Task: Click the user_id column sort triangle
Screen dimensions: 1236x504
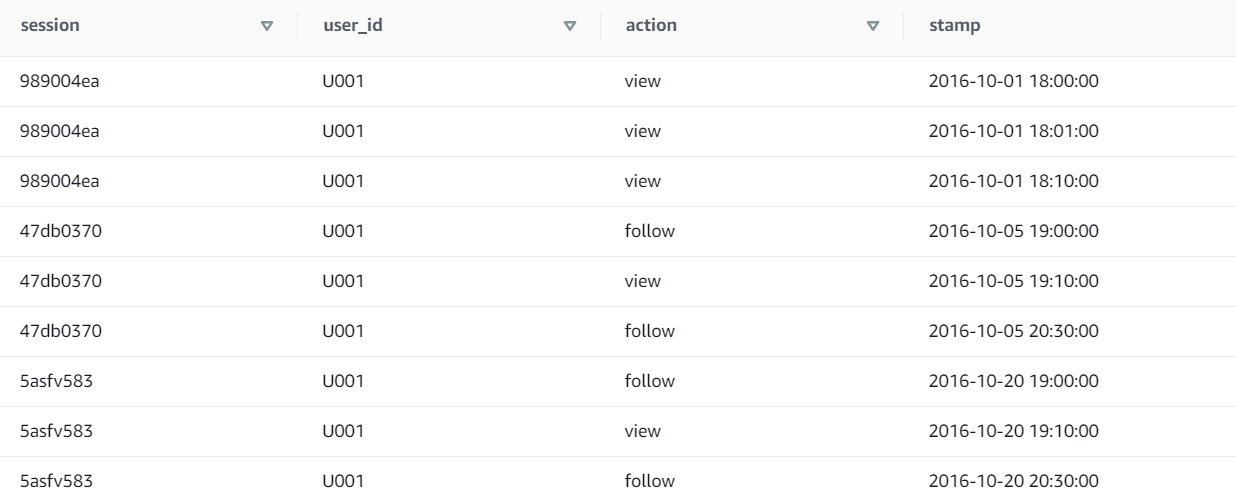Action: 570,26
